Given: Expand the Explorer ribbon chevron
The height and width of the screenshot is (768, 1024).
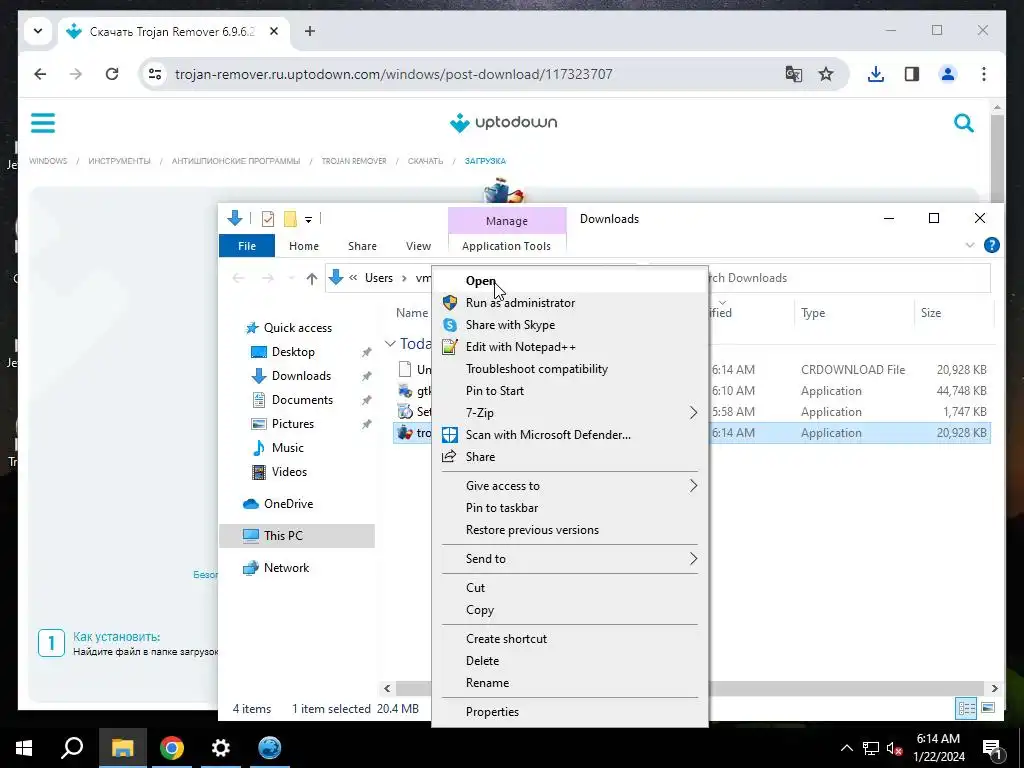Looking at the screenshot, I should click(970, 245).
